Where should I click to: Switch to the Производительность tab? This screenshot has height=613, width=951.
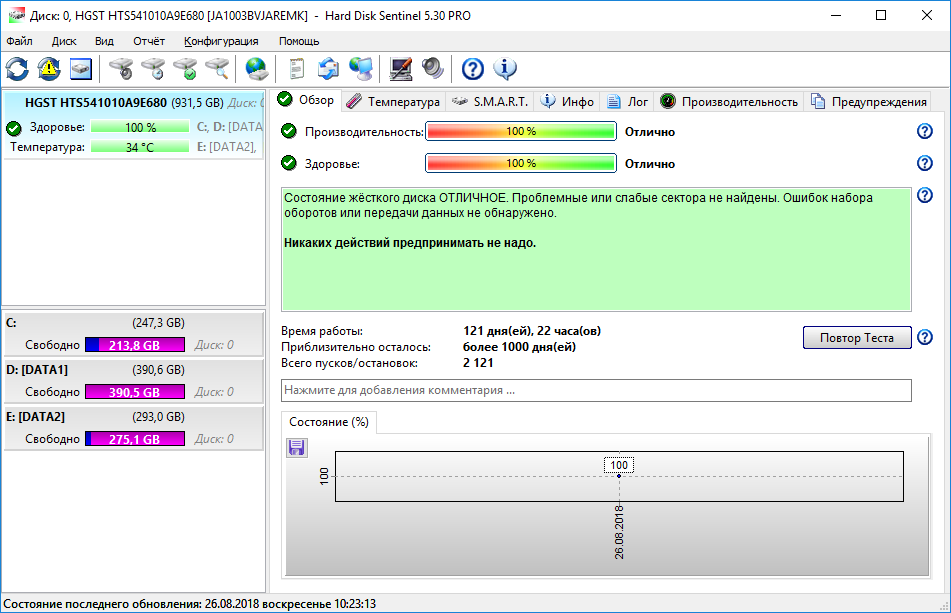(x=729, y=102)
